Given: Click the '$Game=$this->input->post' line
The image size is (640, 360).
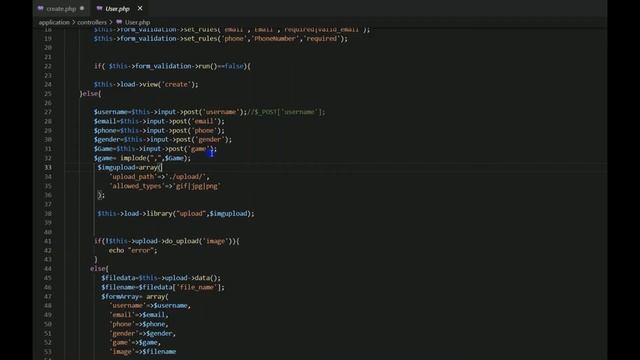Looking at the screenshot, I should [156, 149].
